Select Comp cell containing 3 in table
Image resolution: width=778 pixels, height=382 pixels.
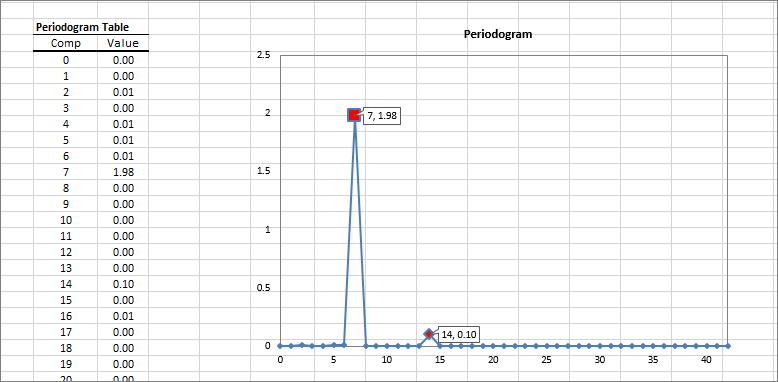pos(66,108)
